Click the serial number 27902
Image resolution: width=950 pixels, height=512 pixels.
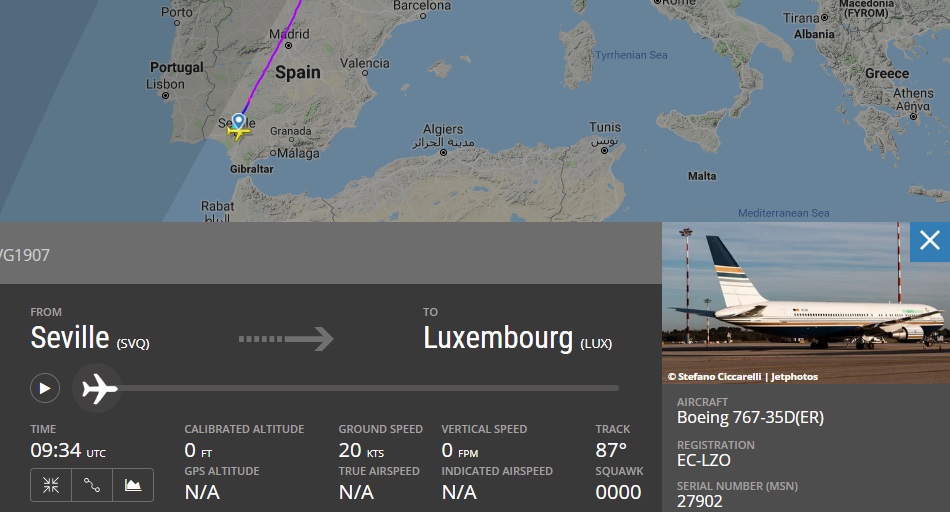pyautogui.click(x=700, y=501)
